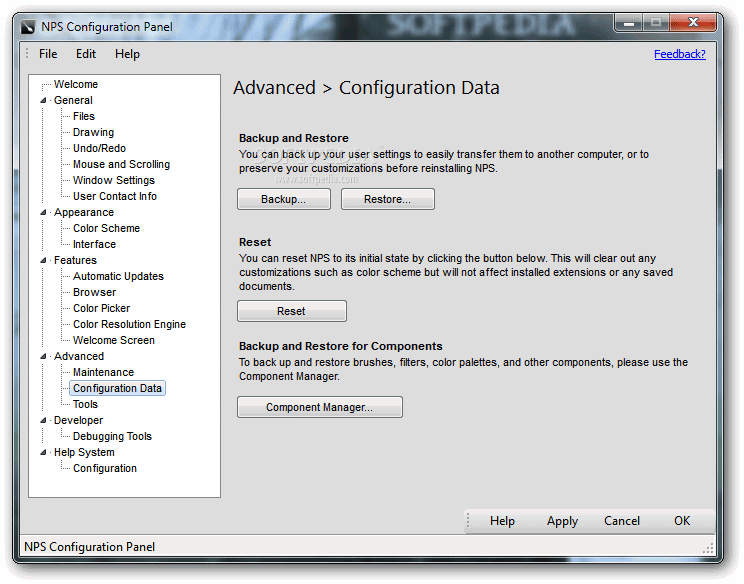
Task: Click the Apply button
Action: (562, 521)
